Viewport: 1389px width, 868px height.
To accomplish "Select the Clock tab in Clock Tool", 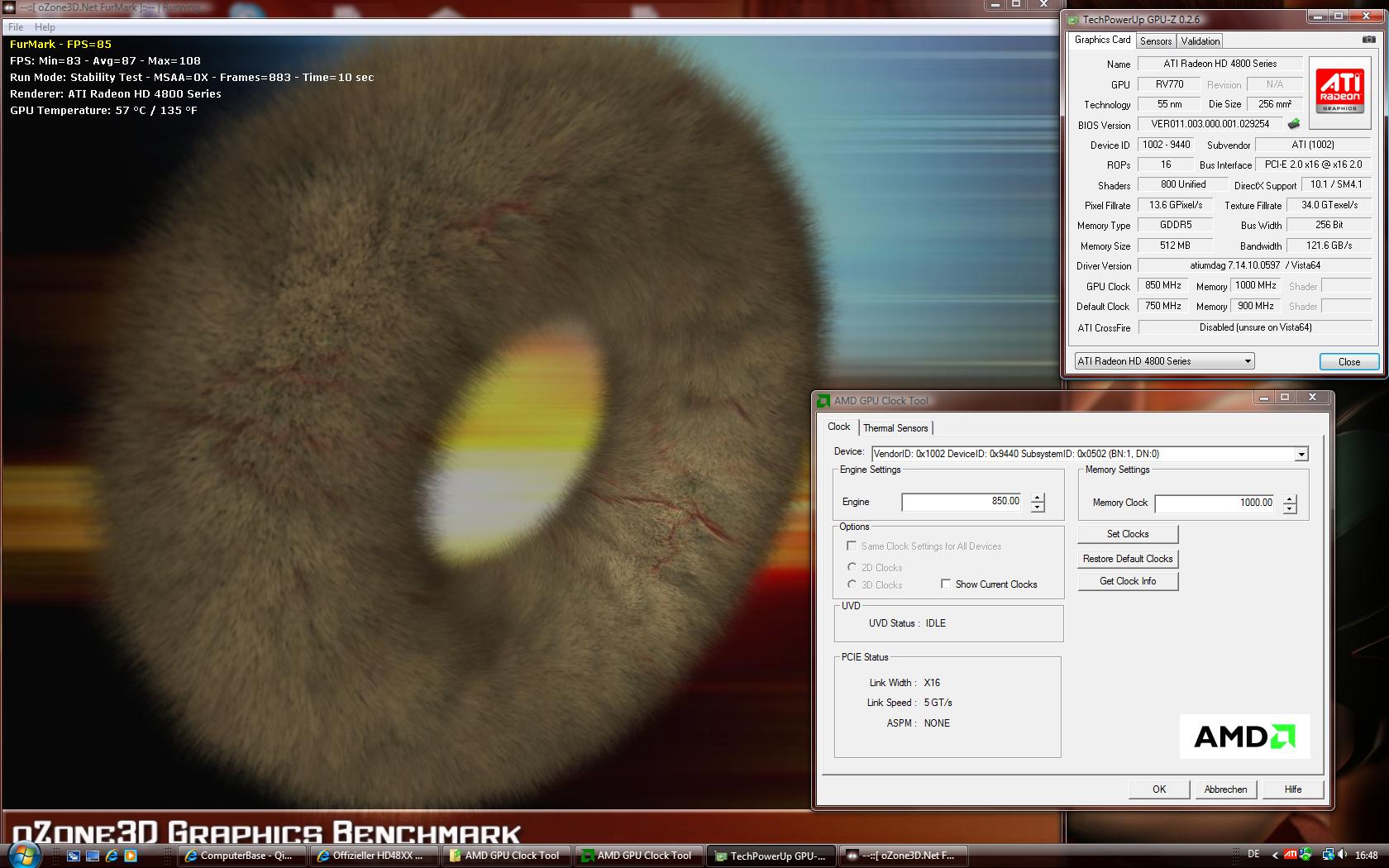I will 838,427.
